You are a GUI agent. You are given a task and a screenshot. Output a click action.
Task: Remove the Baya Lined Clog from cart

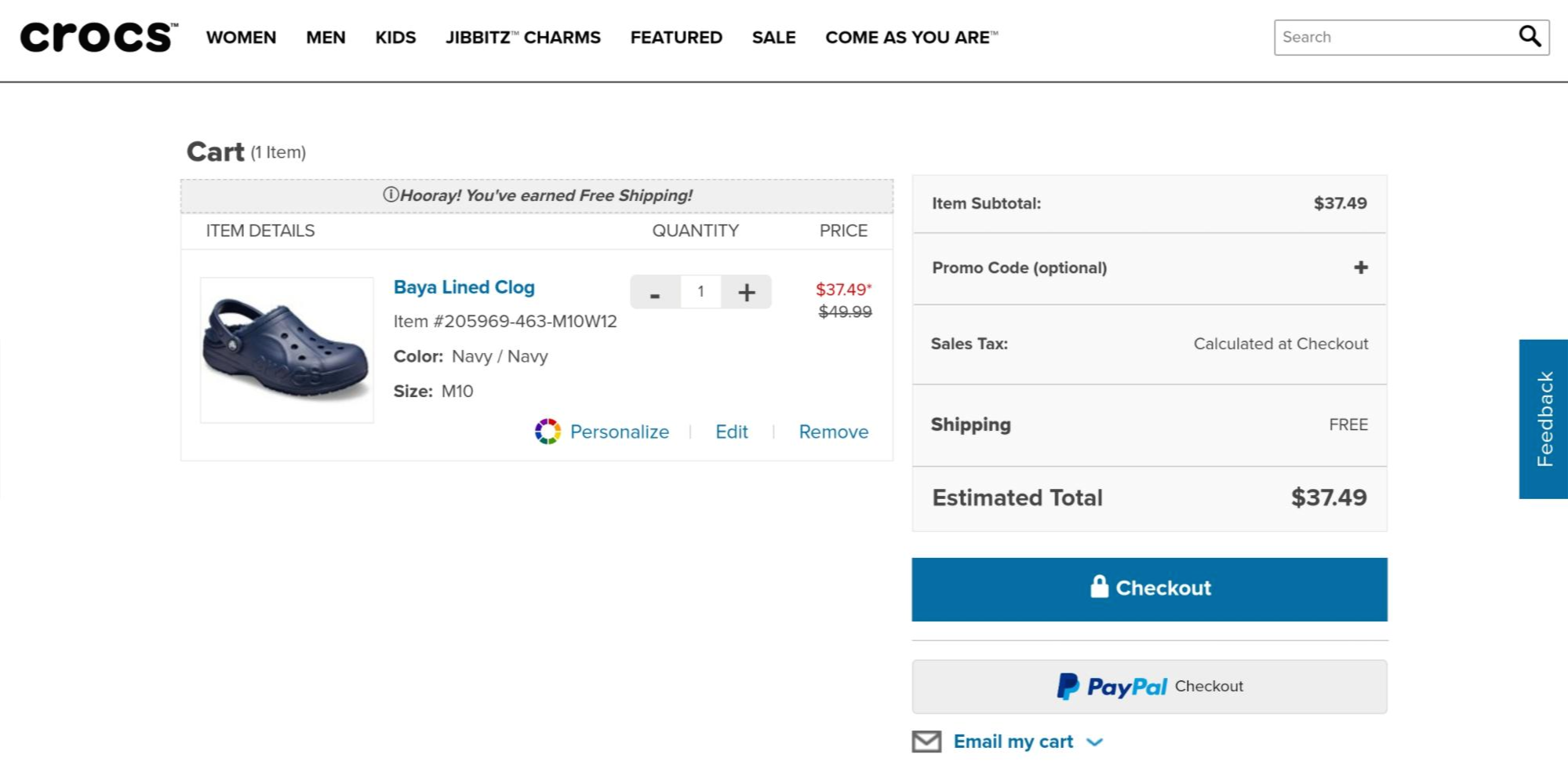(834, 432)
